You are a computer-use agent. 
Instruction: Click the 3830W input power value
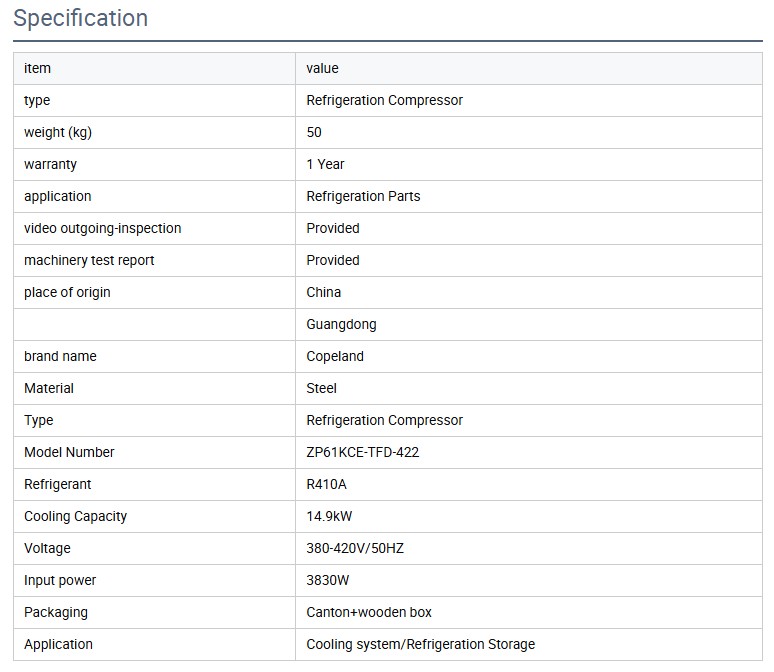[327, 580]
